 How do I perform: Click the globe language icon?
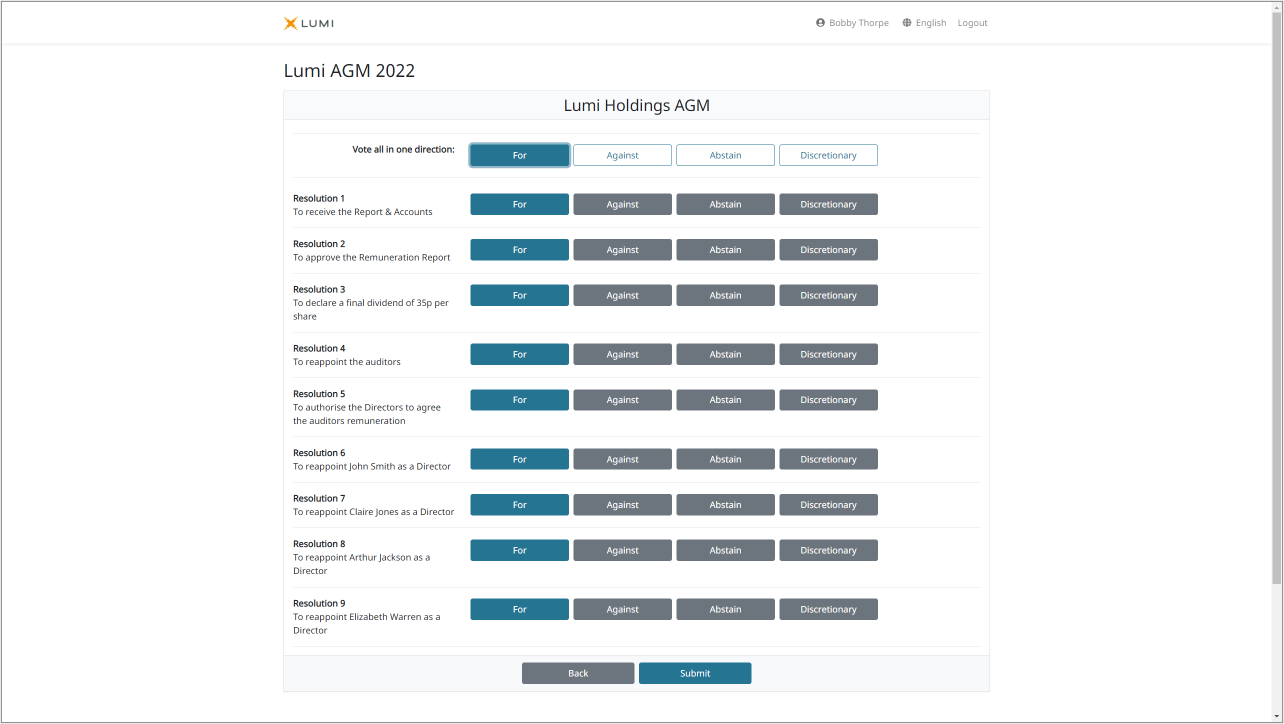[907, 23]
